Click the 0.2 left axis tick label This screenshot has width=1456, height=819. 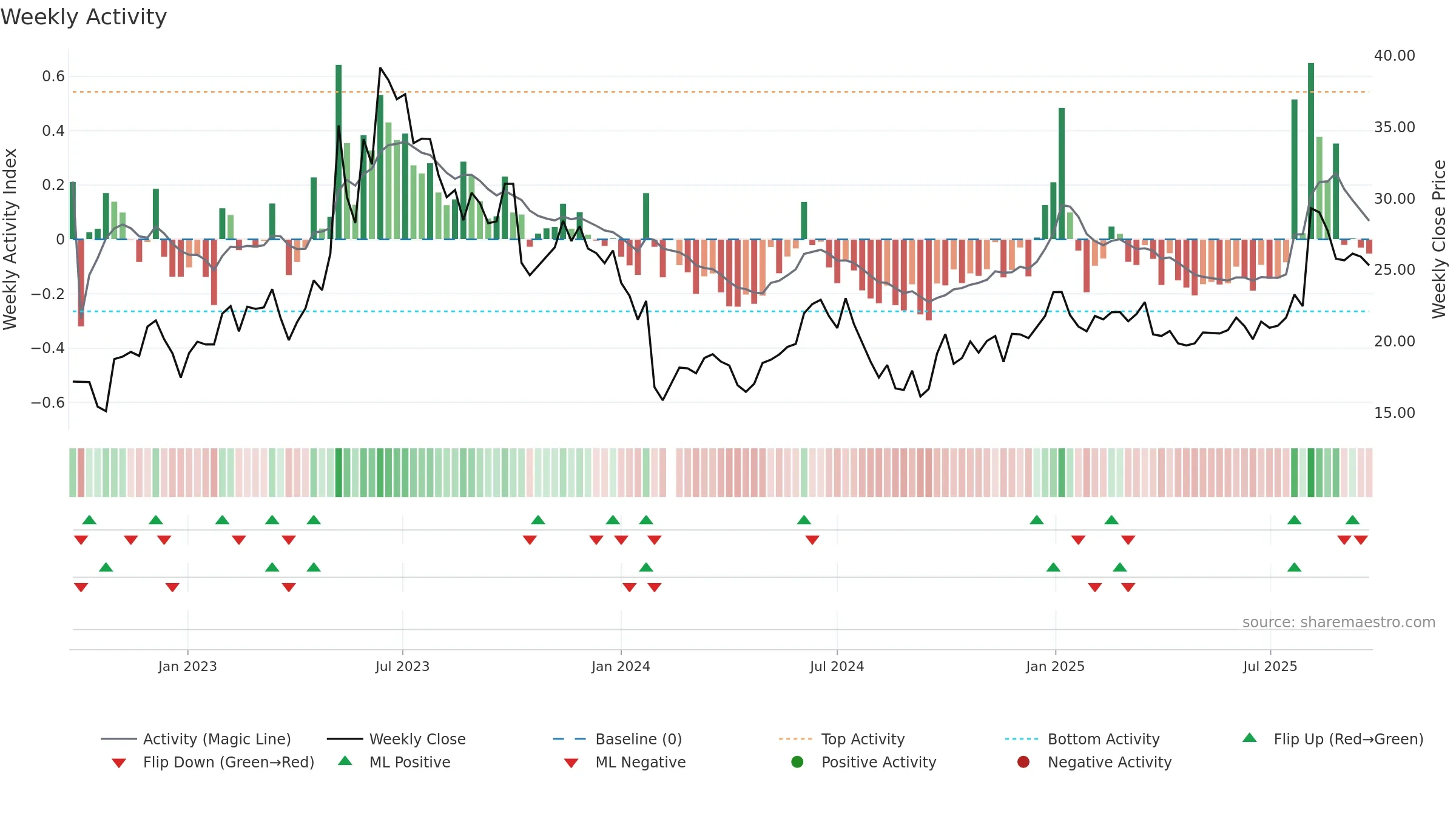coord(53,185)
